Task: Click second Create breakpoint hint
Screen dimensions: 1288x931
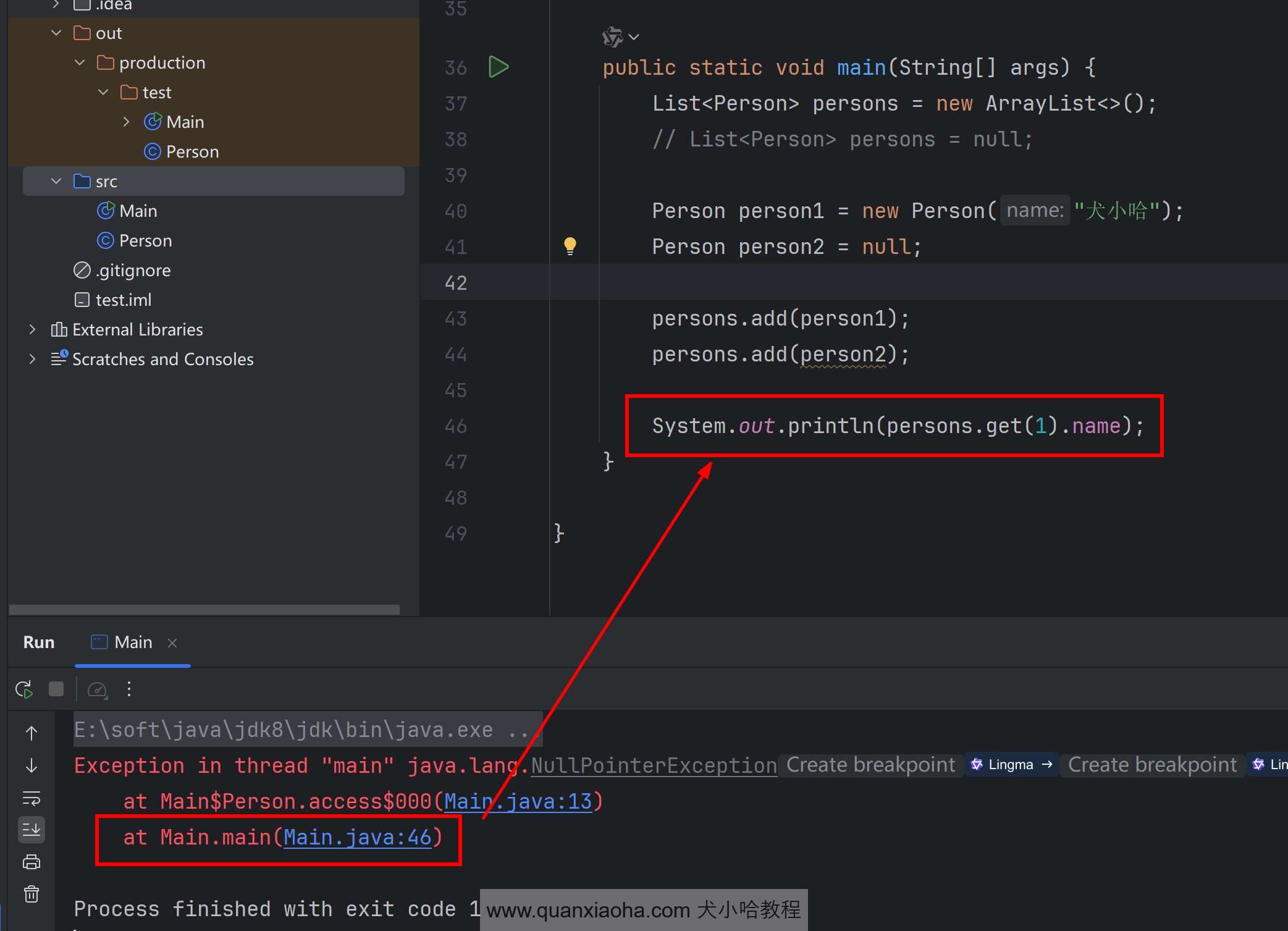Action: point(1152,765)
